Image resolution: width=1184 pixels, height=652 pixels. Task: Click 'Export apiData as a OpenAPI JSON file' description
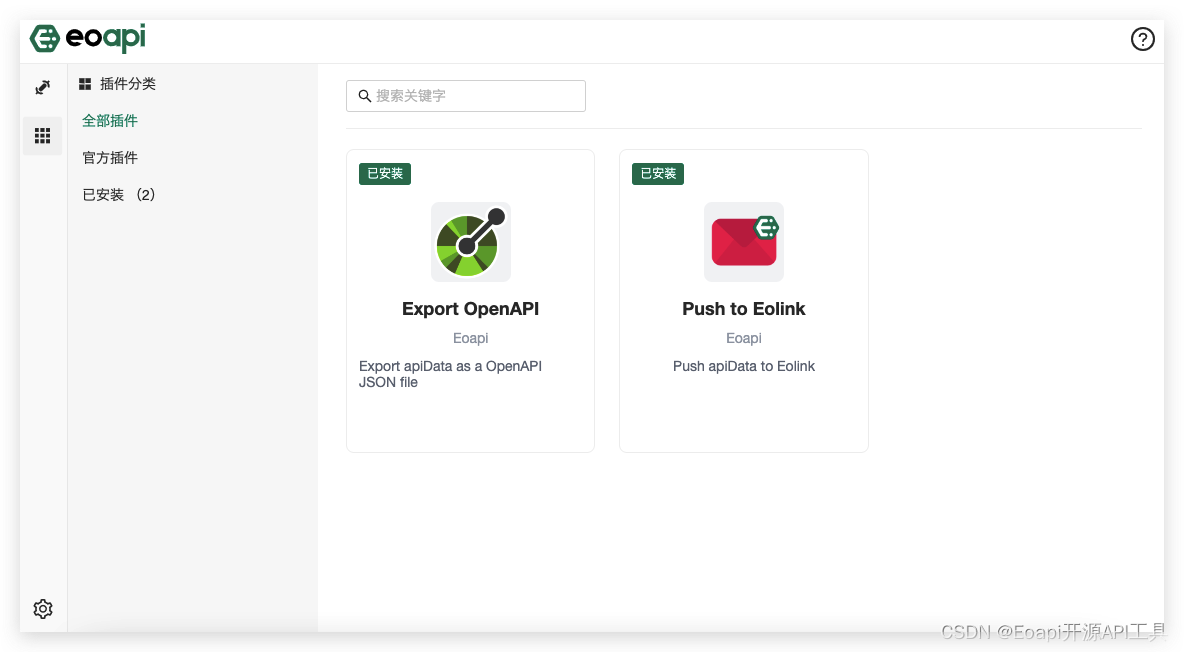451,374
